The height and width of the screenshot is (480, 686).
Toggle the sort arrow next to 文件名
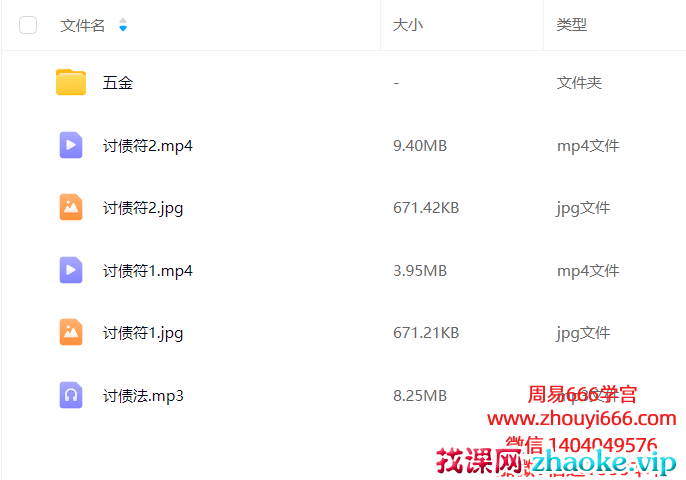123,25
